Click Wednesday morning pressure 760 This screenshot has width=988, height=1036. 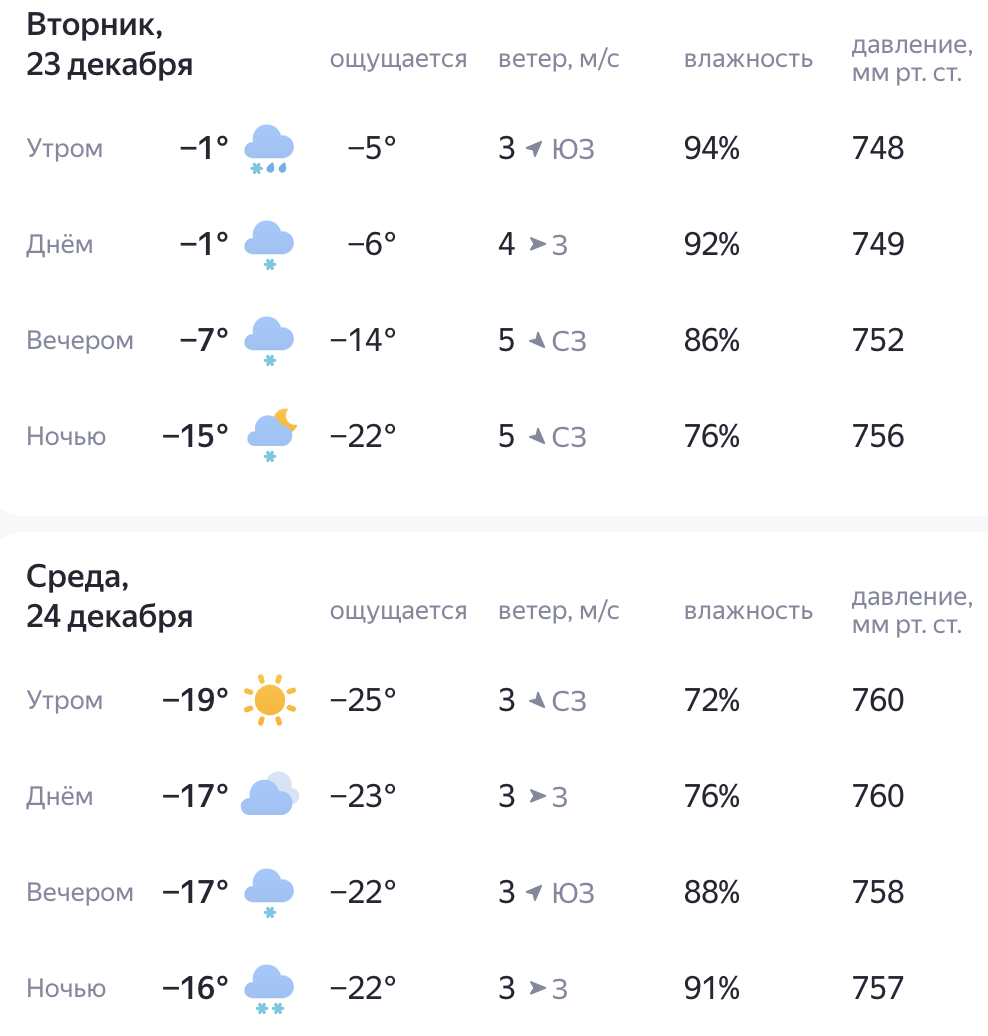tap(878, 700)
